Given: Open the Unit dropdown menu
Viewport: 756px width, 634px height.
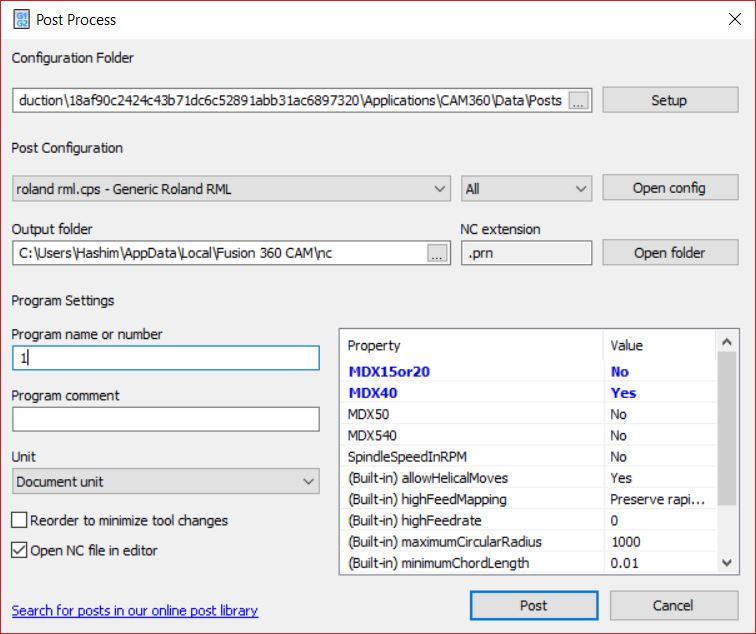Looking at the screenshot, I should point(166,481).
